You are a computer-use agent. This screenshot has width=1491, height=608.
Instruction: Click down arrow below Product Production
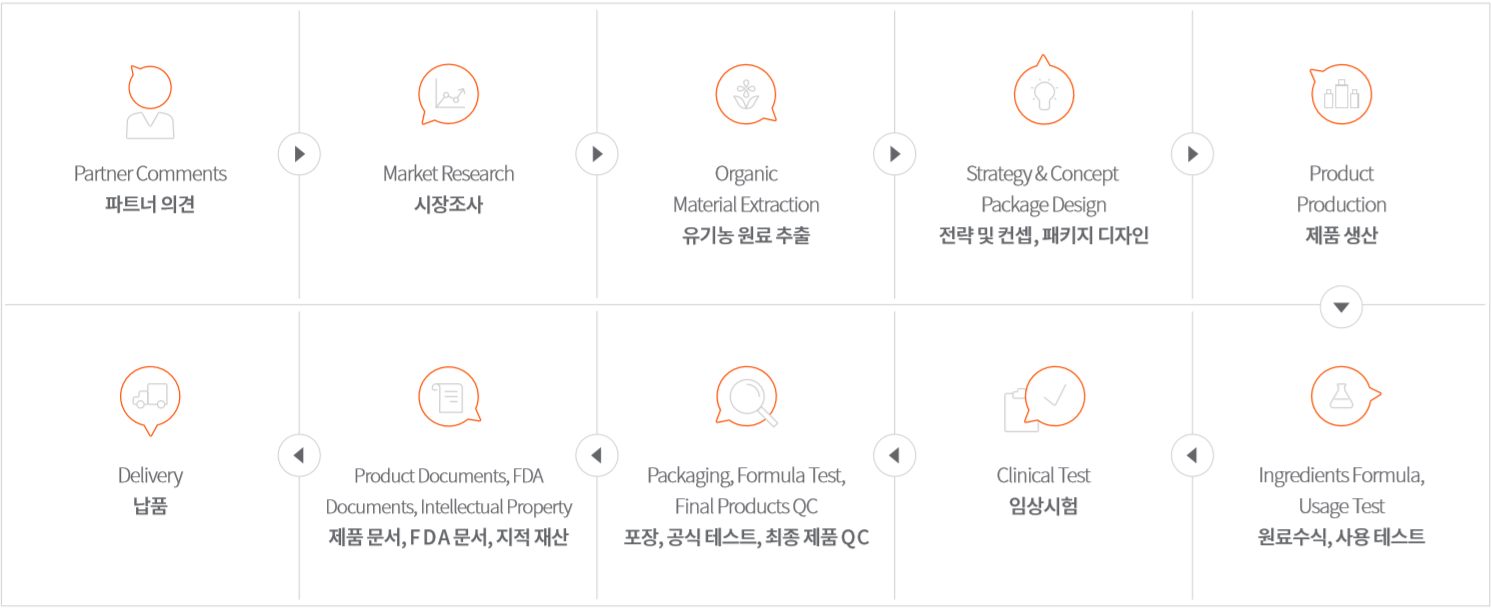(x=1341, y=307)
